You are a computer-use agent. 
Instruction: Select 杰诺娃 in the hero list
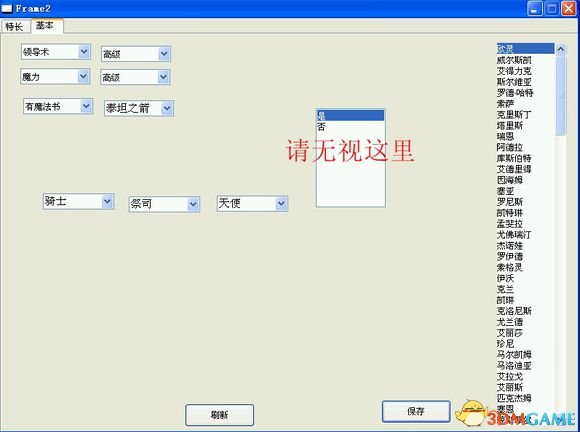[525, 245]
